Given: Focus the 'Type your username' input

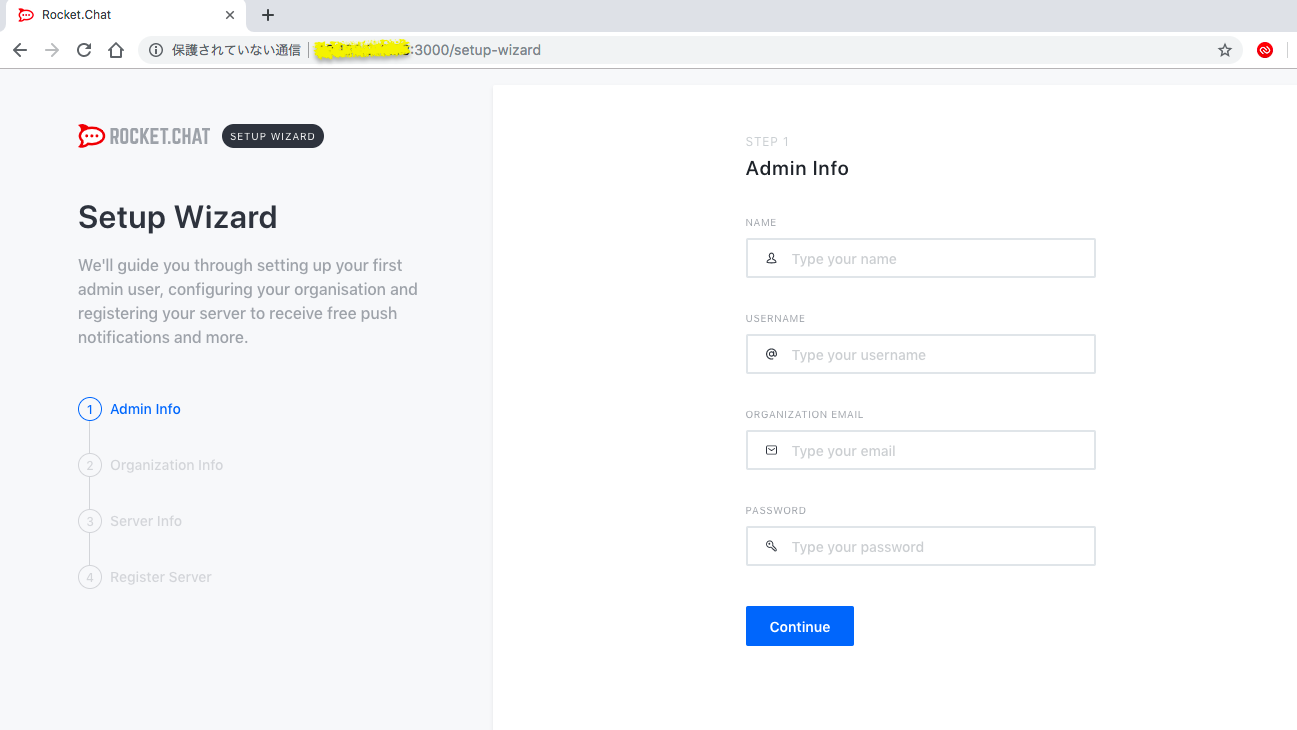Looking at the screenshot, I should (x=920, y=354).
